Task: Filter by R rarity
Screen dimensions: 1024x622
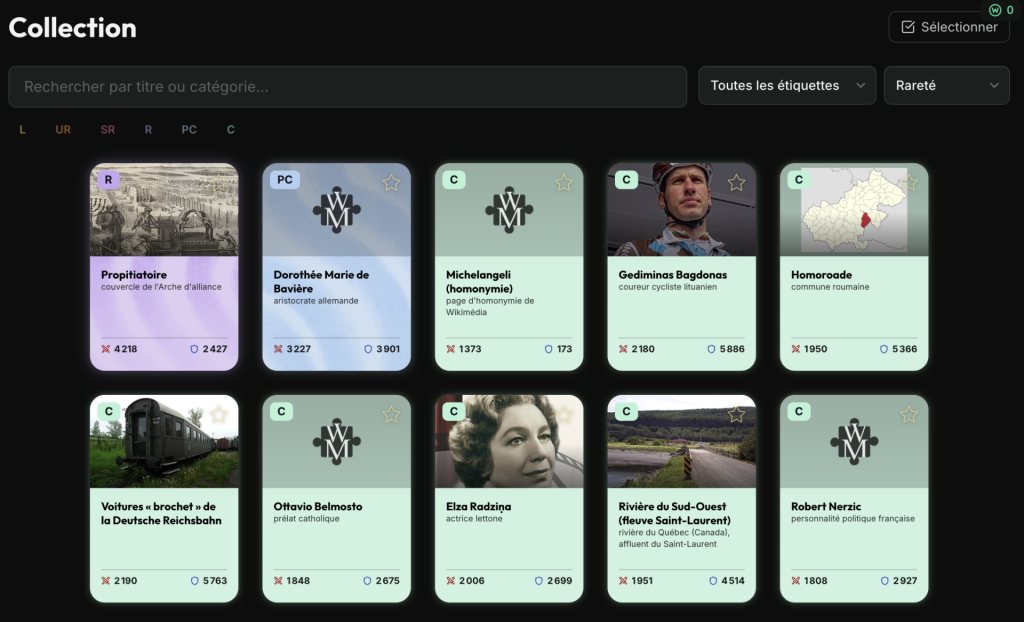Action: pos(148,129)
